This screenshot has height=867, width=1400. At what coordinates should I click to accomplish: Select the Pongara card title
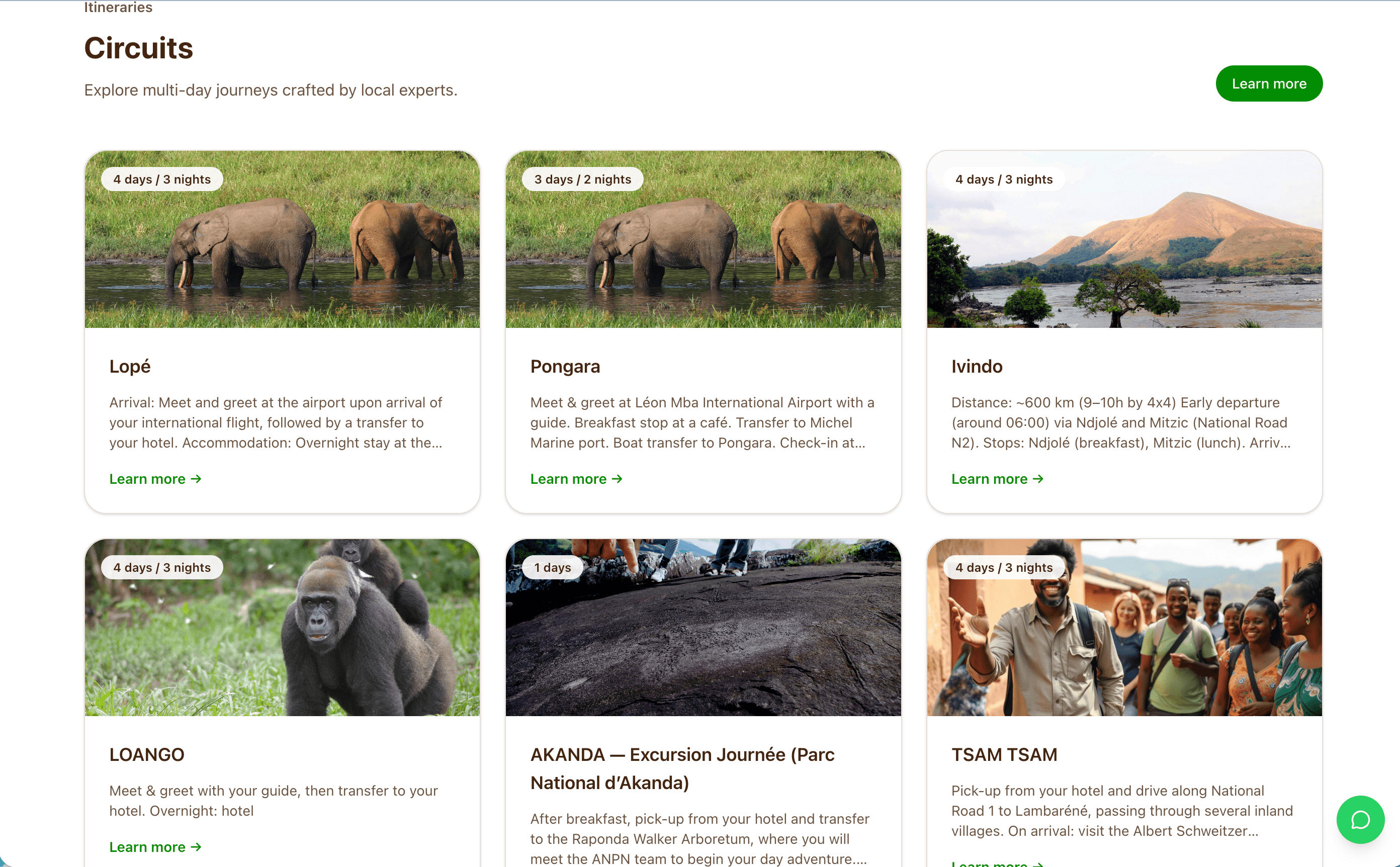[565, 367]
